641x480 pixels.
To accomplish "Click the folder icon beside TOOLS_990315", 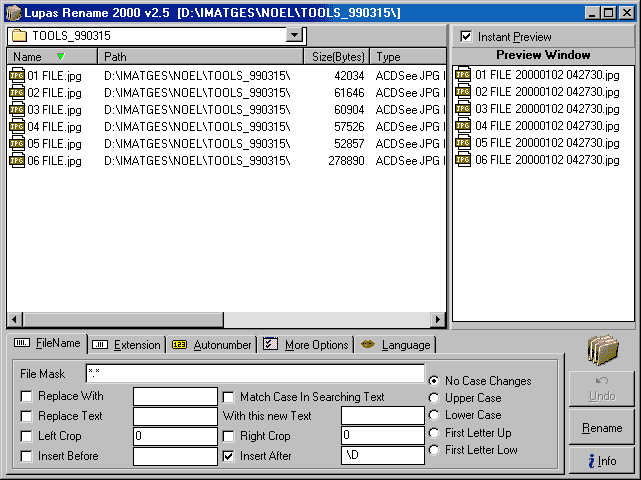I will pos(18,35).
